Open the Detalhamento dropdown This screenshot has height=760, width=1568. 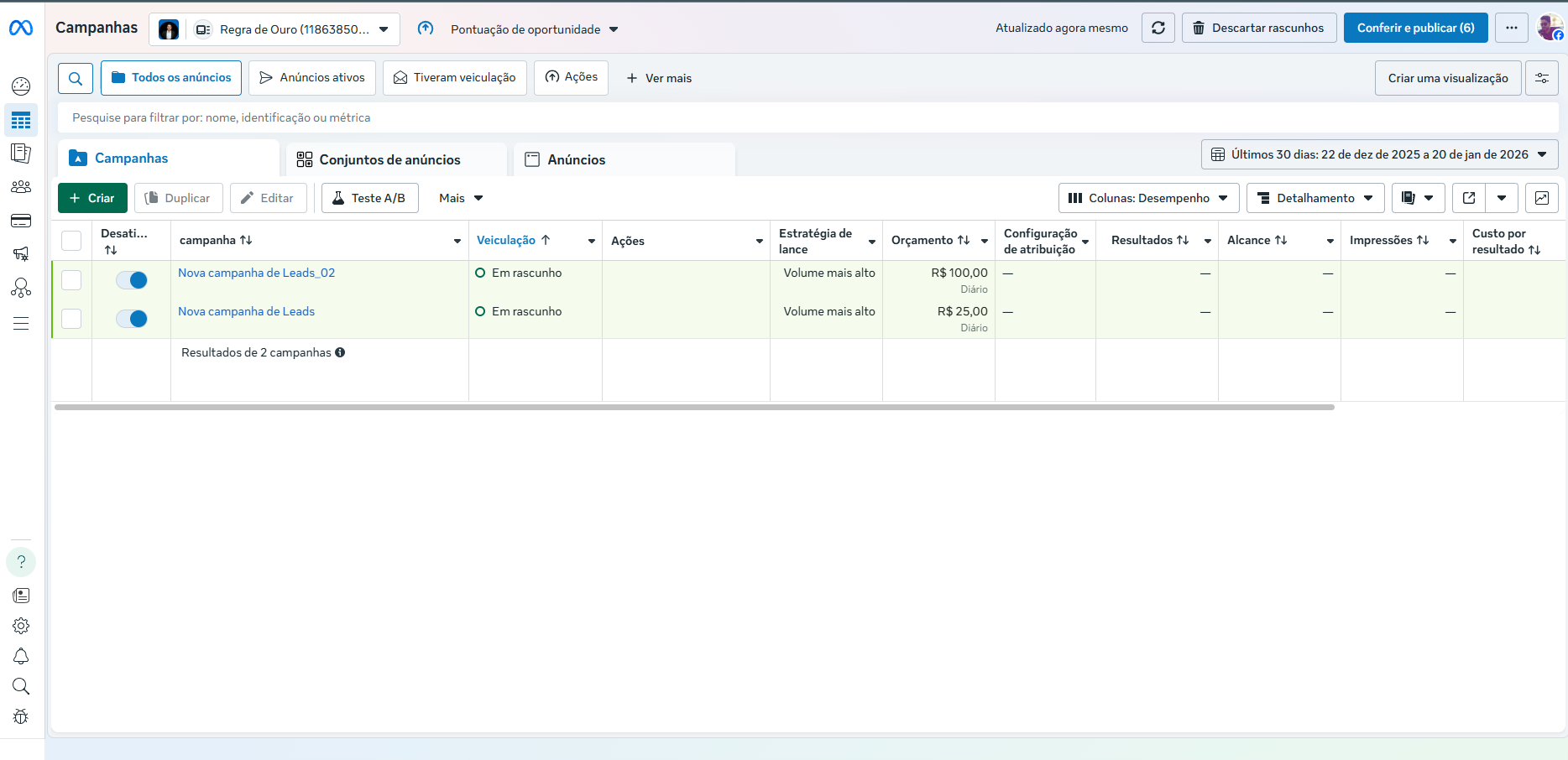pyautogui.click(x=1315, y=198)
